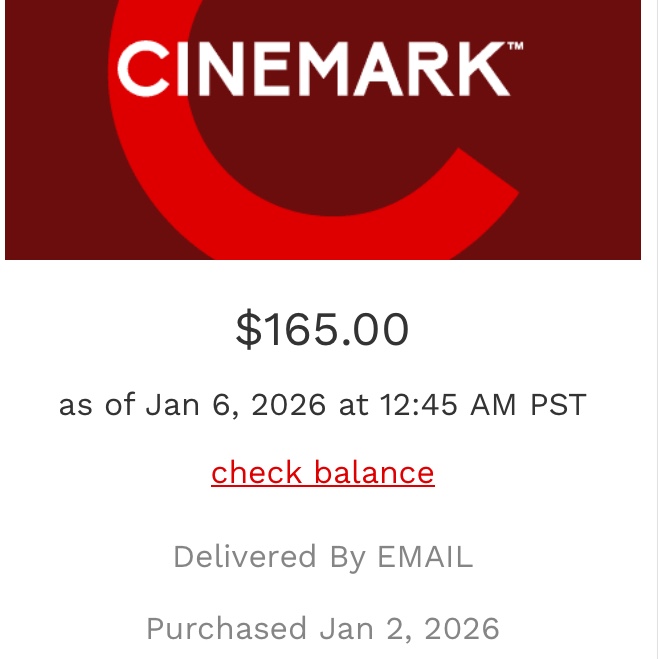Click the Purchased Jan 2, 2026 line
The height and width of the screenshot is (659, 658).
coord(322,628)
